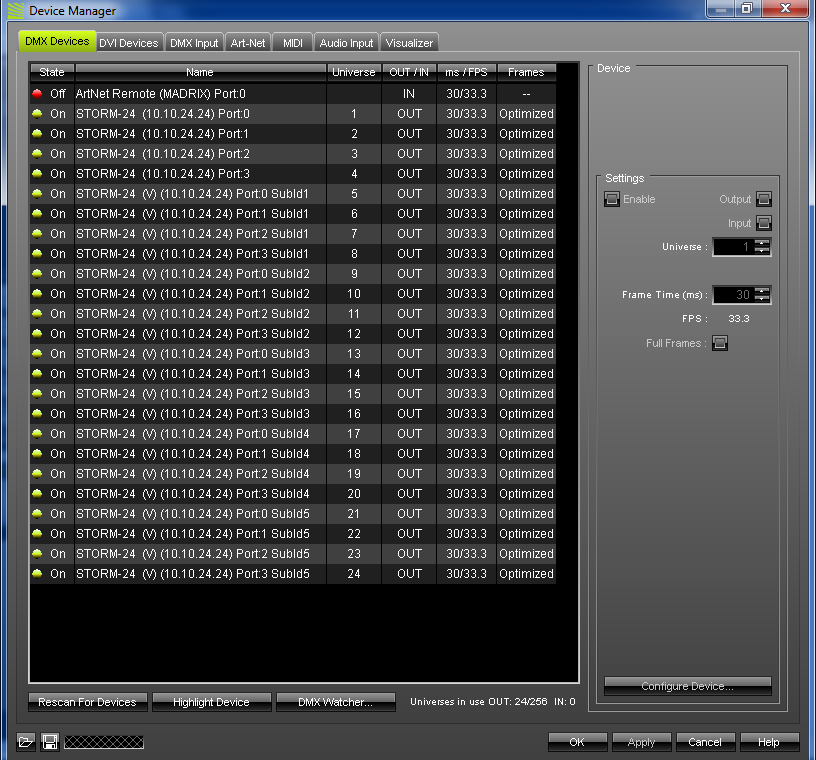Select STORM-24 (V) Port:2 SubId5 row
Image resolution: width=816 pixels, height=760 pixels.
(x=293, y=553)
